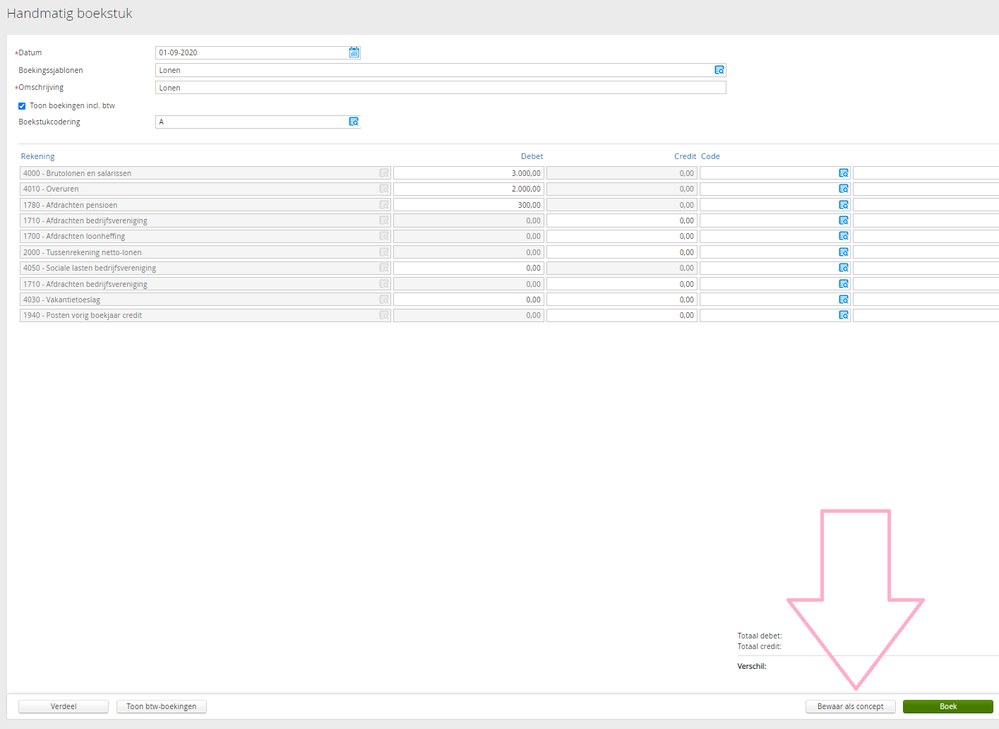Image resolution: width=999 pixels, height=729 pixels.
Task: Select the Omschrijving text field
Action: [x=440, y=88]
